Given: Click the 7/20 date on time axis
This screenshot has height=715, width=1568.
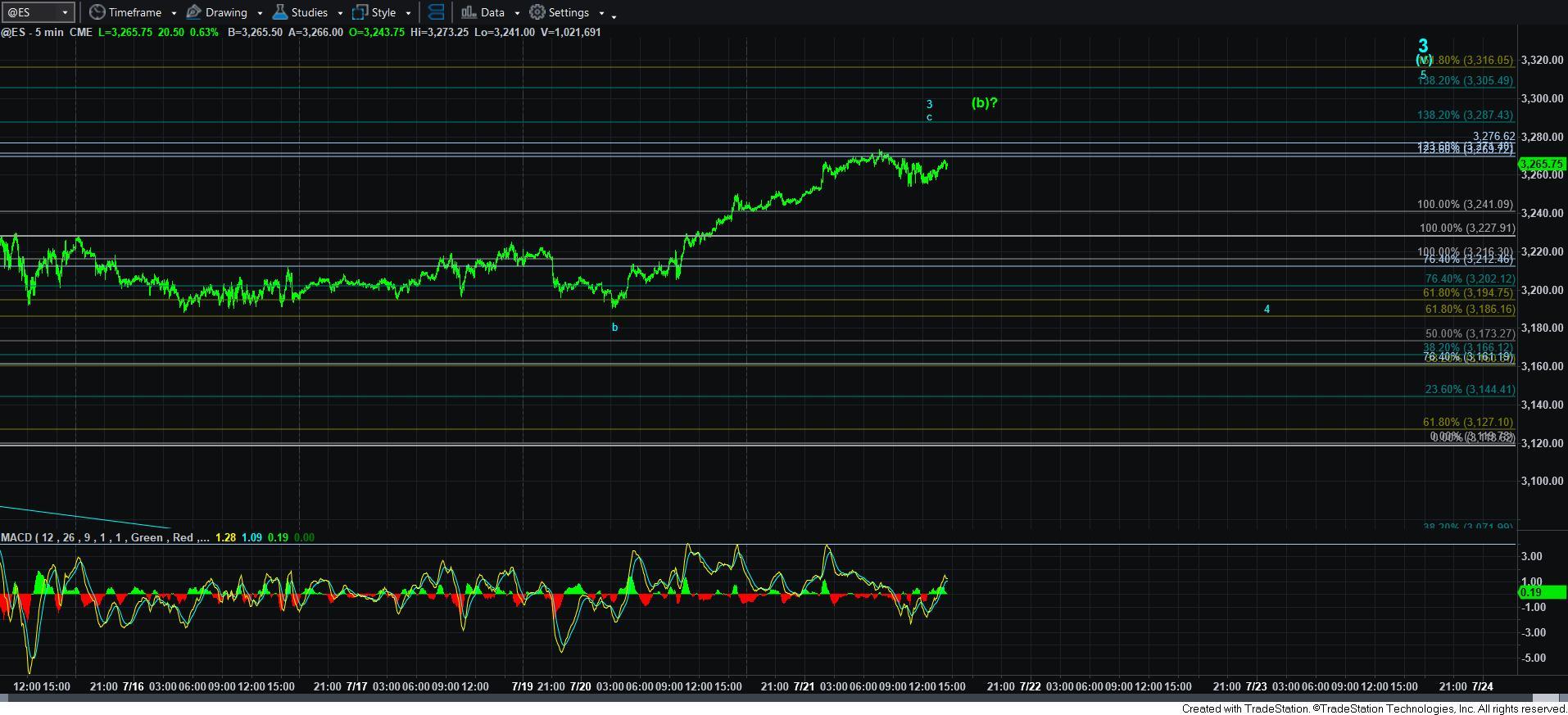Looking at the screenshot, I should click(581, 686).
